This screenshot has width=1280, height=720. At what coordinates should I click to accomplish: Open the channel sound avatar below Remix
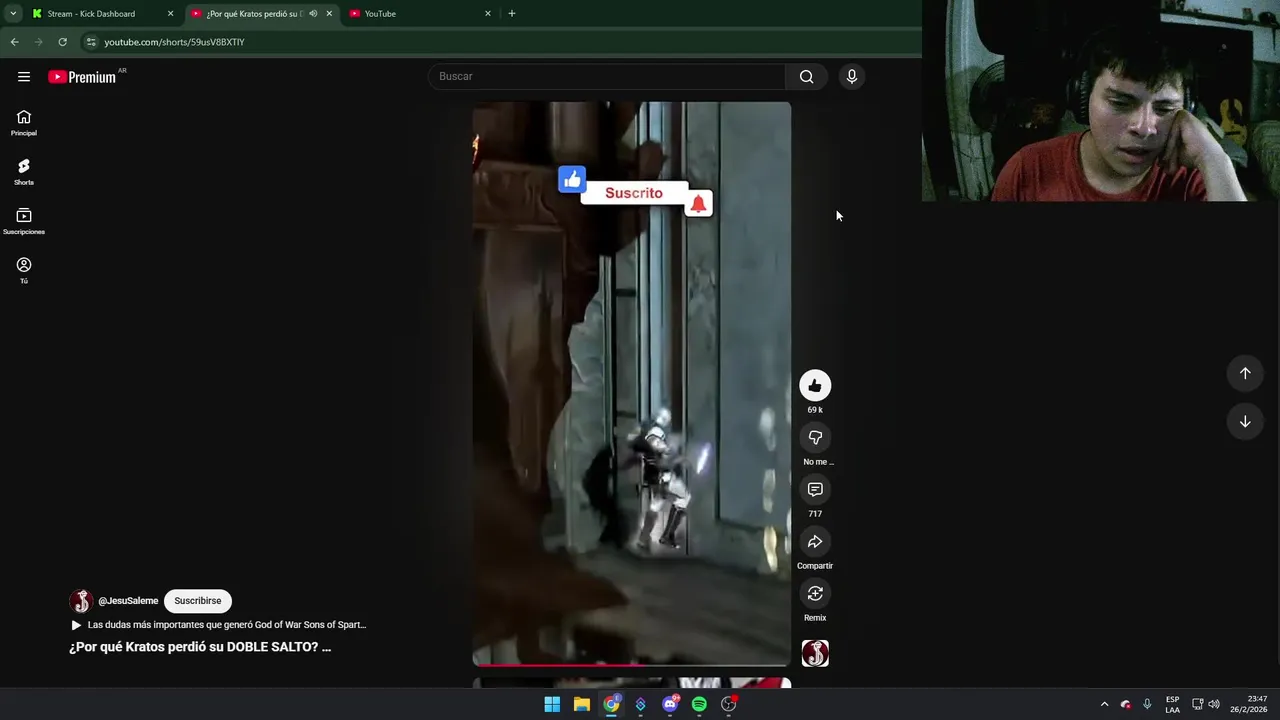(x=815, y=653)
